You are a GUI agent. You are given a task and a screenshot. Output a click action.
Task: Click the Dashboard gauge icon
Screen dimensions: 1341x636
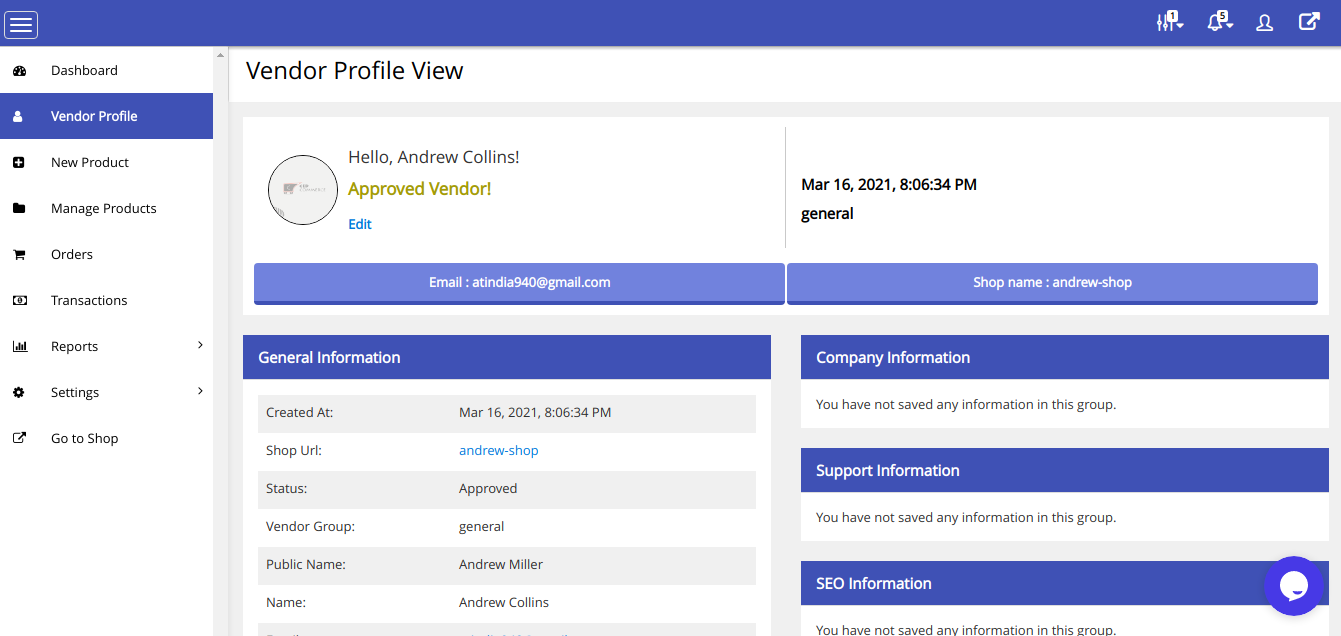19,71
